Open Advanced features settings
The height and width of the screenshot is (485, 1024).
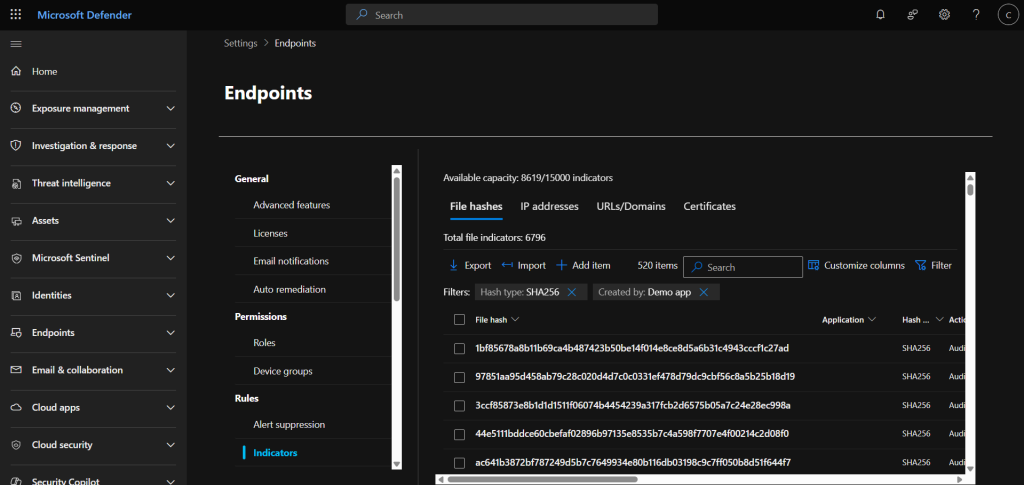291,205
